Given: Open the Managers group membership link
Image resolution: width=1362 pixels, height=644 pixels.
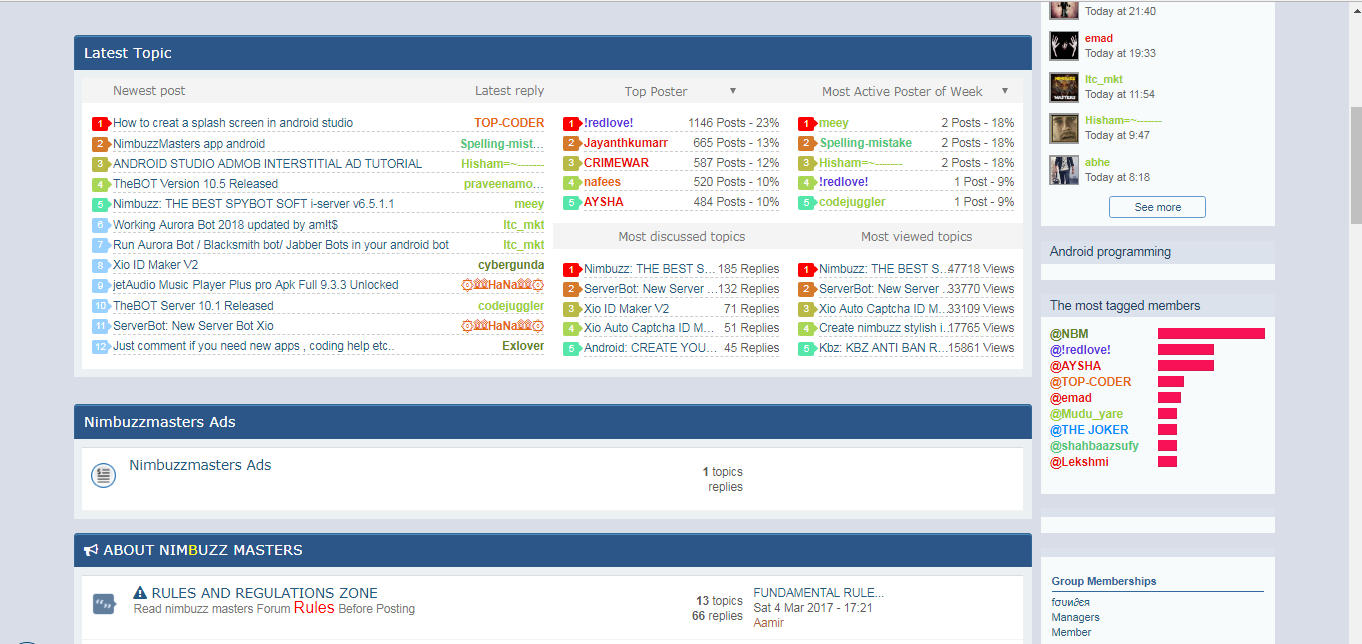Looking at the screenshot, I should 1075,617.
